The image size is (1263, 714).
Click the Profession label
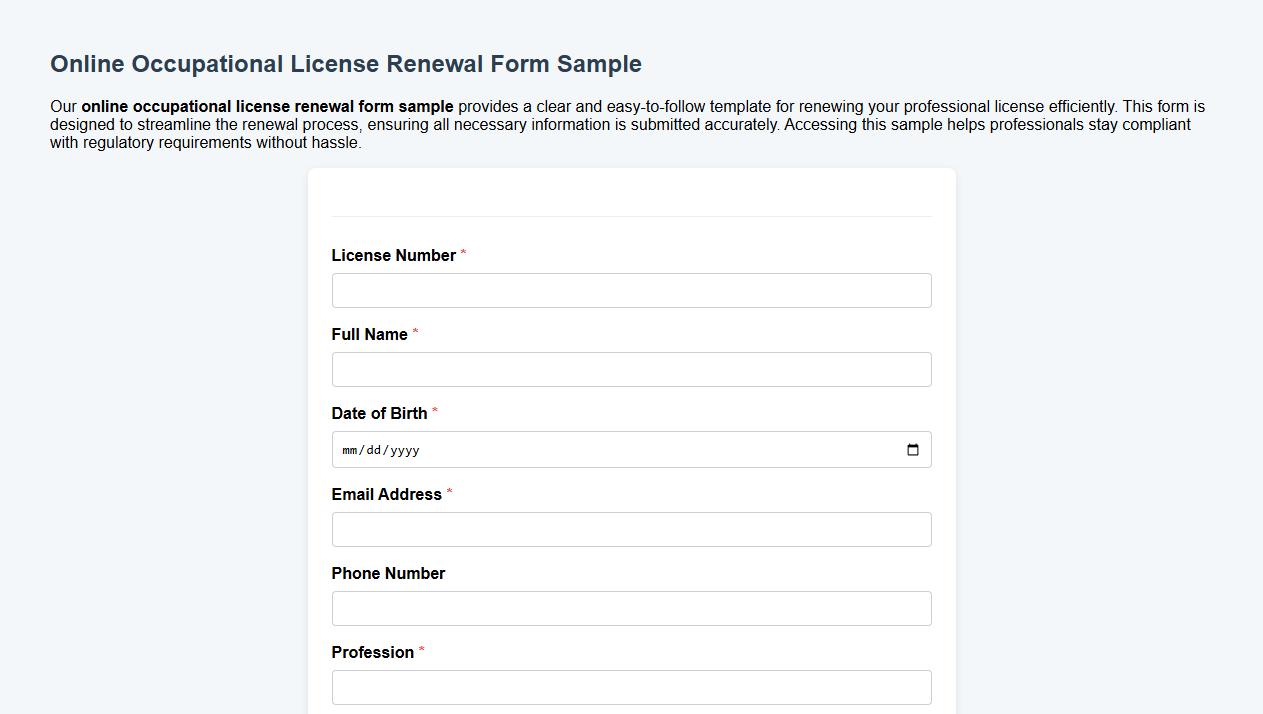(x=375, y=652)
